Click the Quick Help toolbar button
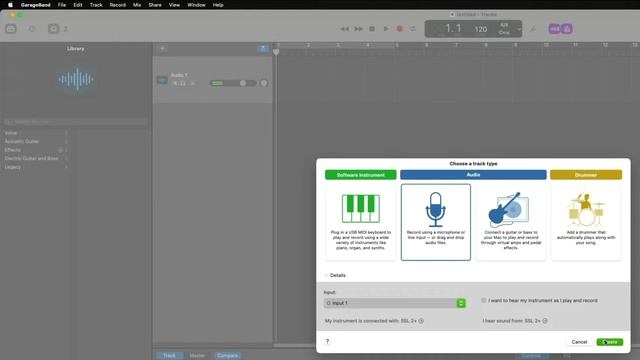Viewport: 640px width, 360px height. tap(32, 29)
